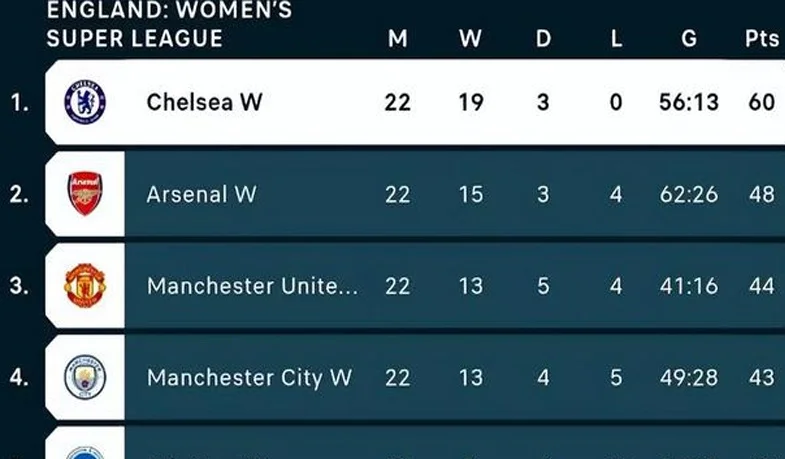This screenshot has height=459, width=785.
Task: Click Manchester City's 49:28 goals value
Action: pos(689,378)
